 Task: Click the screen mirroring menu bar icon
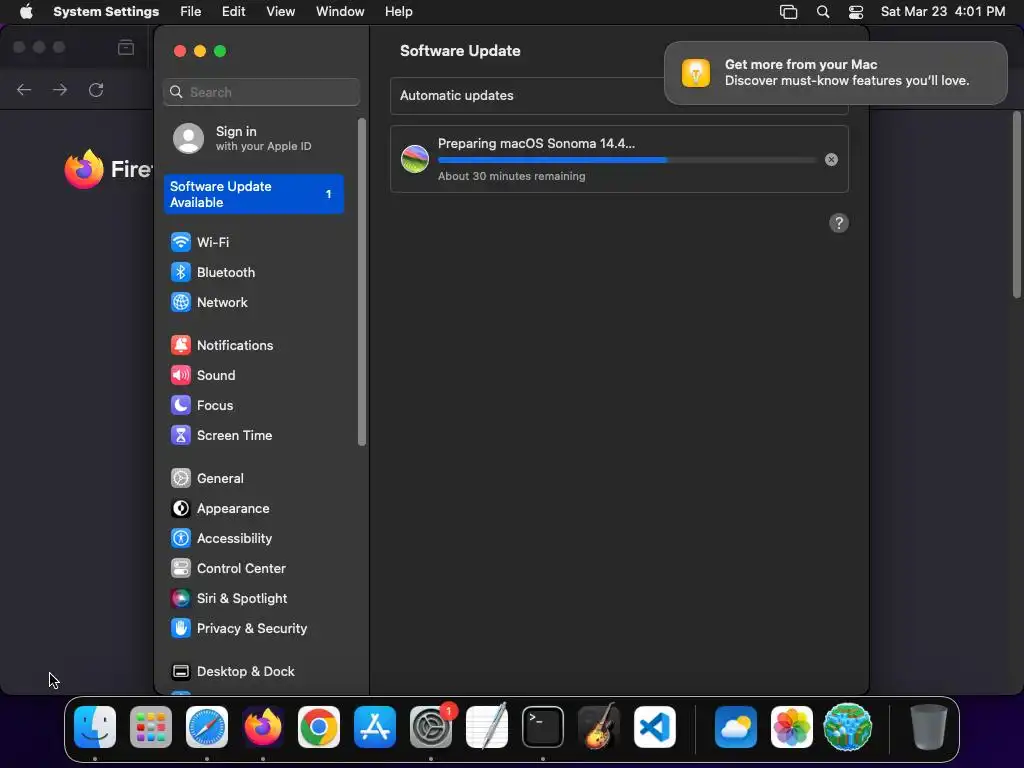(x=788, y=12)
